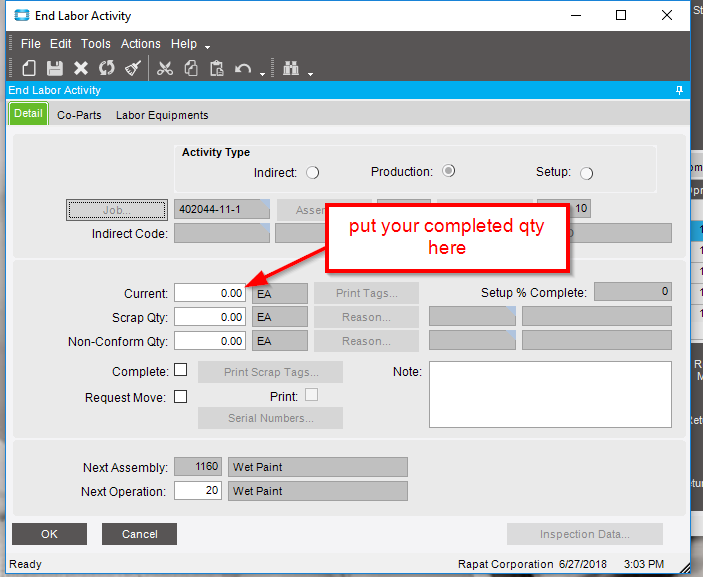The width and height of the screenshot is (703, 577).
Task: Click the window resize grip corner
Action: pos(684,568)
